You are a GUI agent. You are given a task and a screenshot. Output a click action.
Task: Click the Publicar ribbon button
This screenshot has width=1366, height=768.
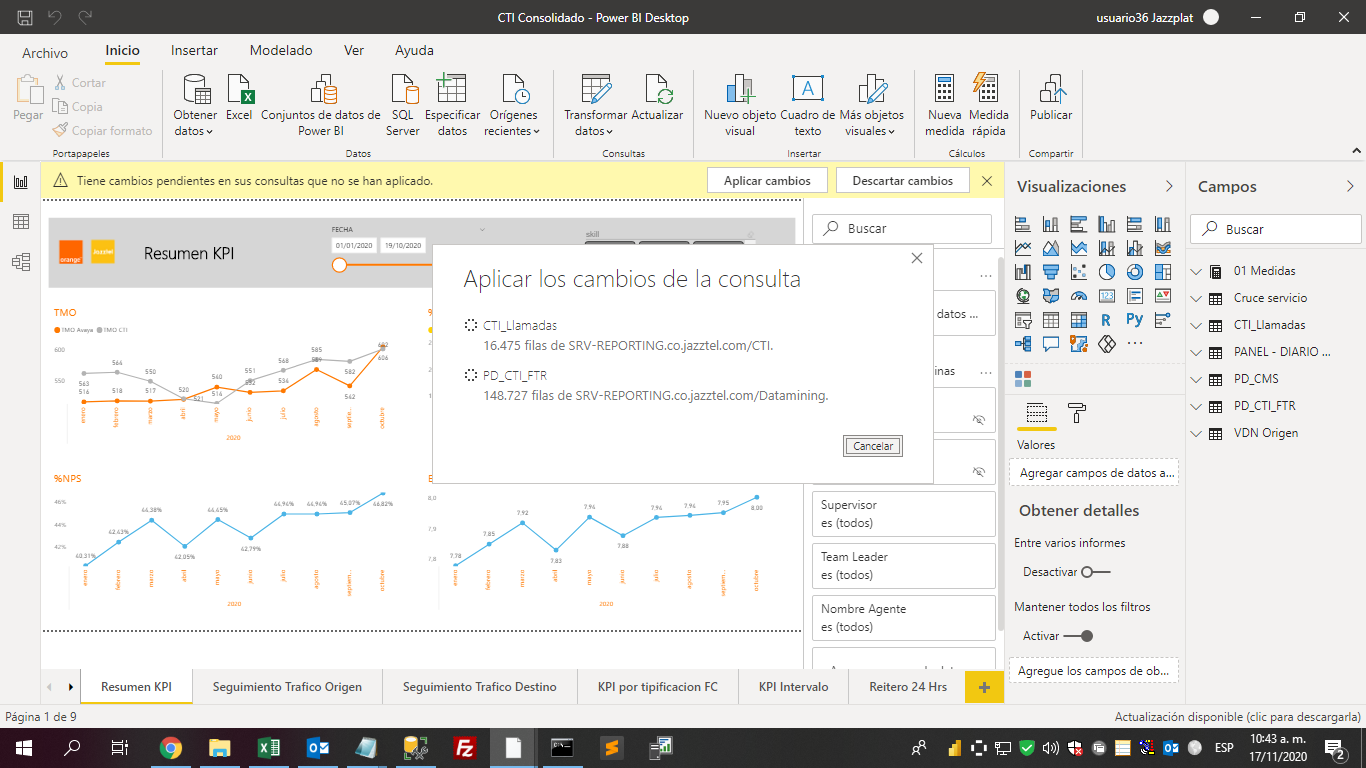click(x=1051, y=97)
